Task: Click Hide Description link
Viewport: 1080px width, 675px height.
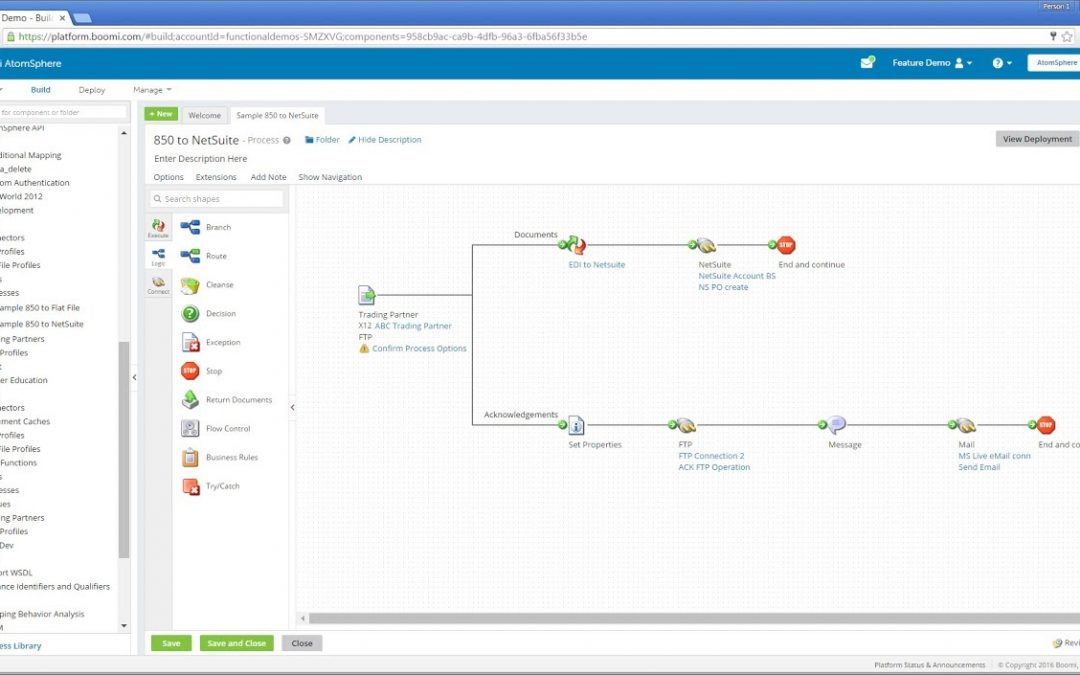Action: [x=384, y=140]
